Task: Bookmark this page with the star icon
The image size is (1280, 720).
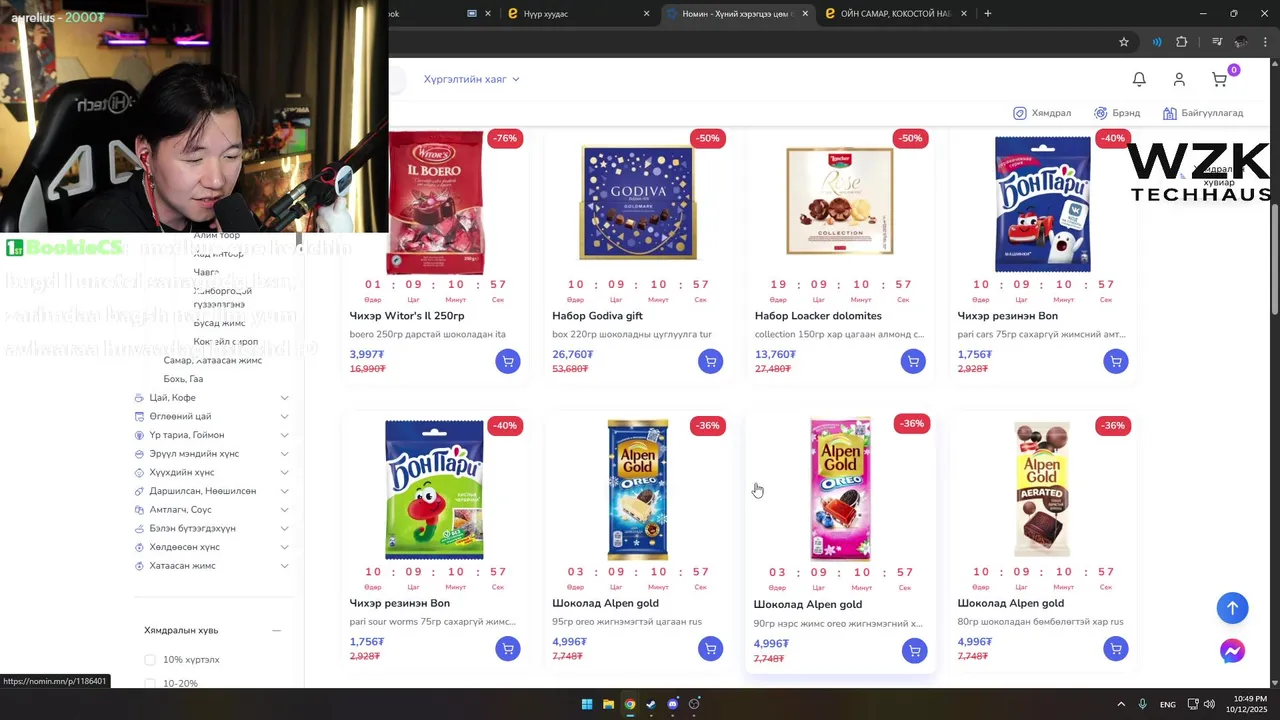Action: 1124,42
